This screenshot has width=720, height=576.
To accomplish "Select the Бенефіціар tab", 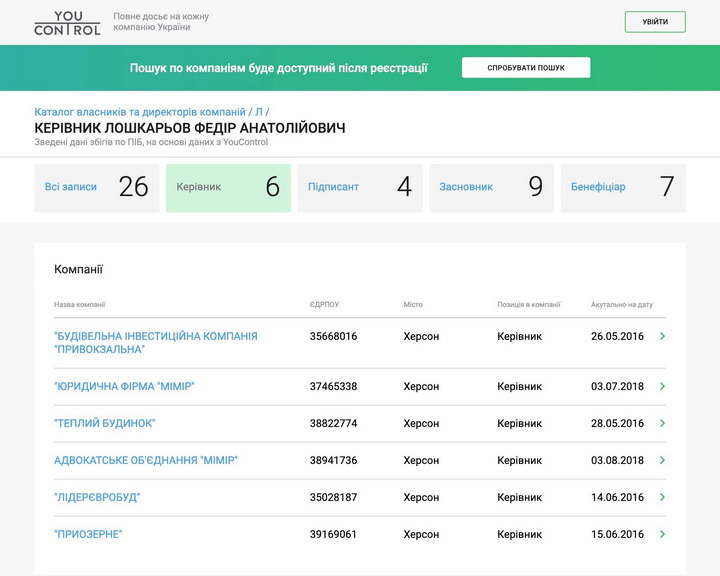I will tap(622, 187).
